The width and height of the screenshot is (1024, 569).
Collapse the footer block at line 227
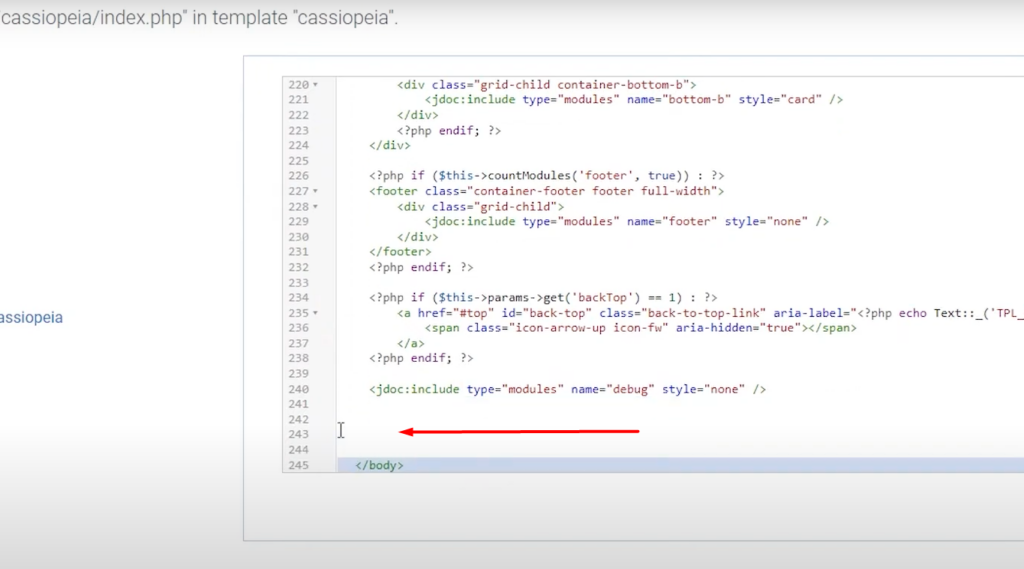click(316, 191)
